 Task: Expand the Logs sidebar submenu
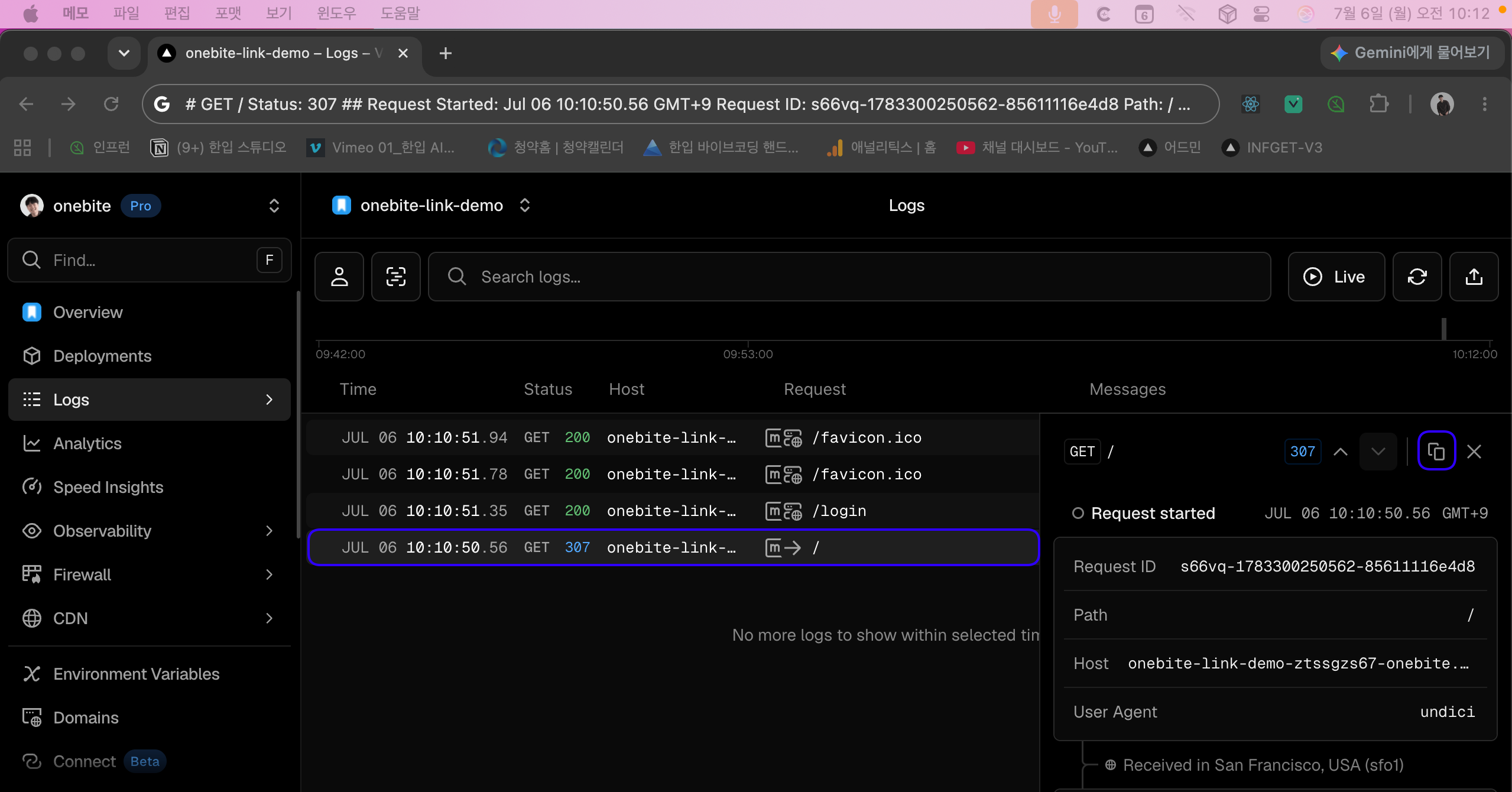(x=270, y=400)
